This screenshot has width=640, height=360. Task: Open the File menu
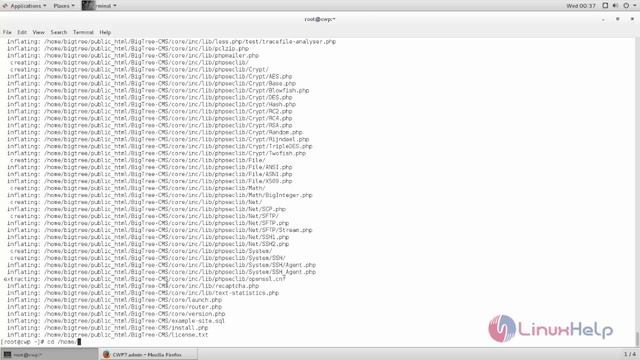[7, 32]
